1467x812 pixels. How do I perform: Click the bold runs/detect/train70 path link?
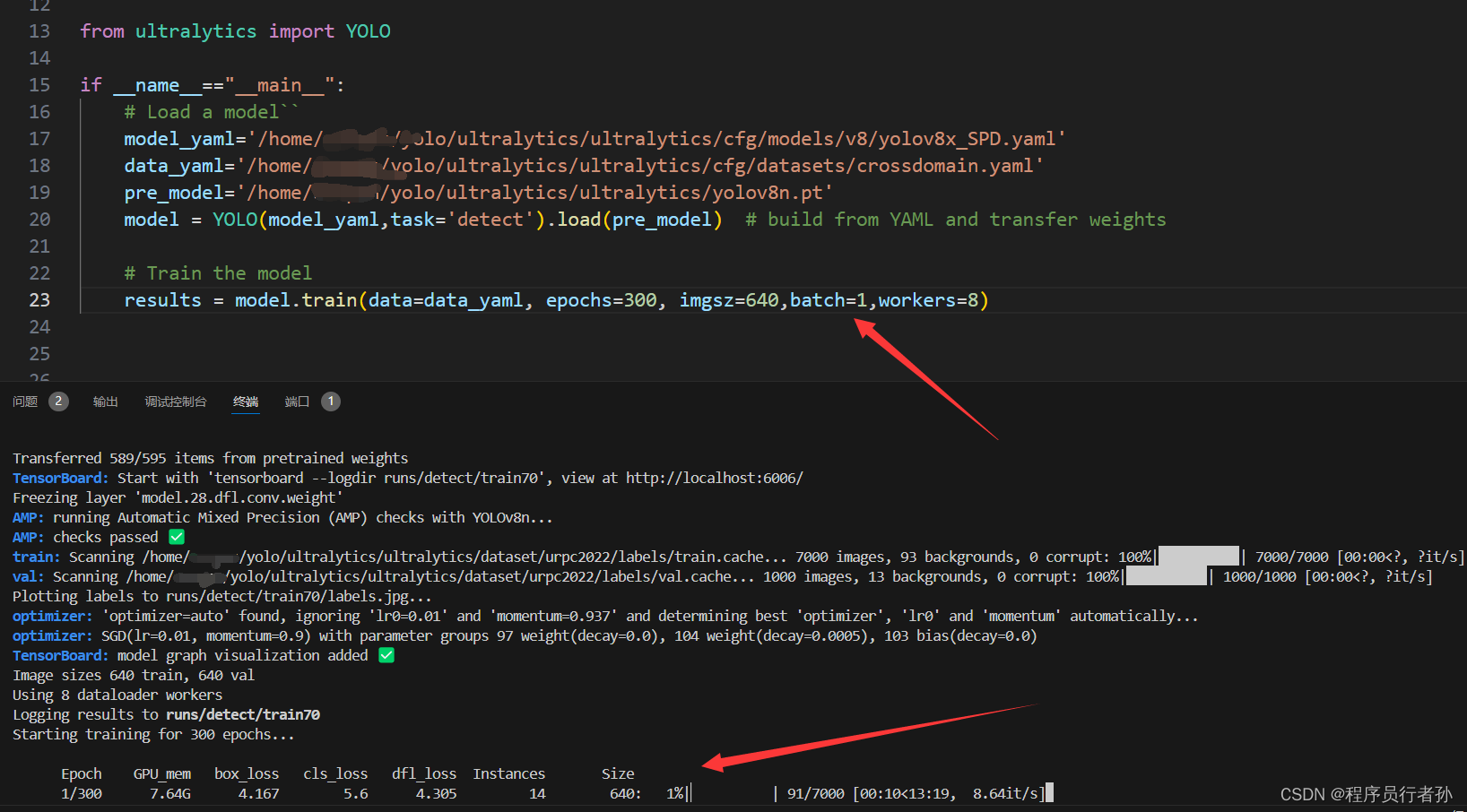tap(242, 714)
